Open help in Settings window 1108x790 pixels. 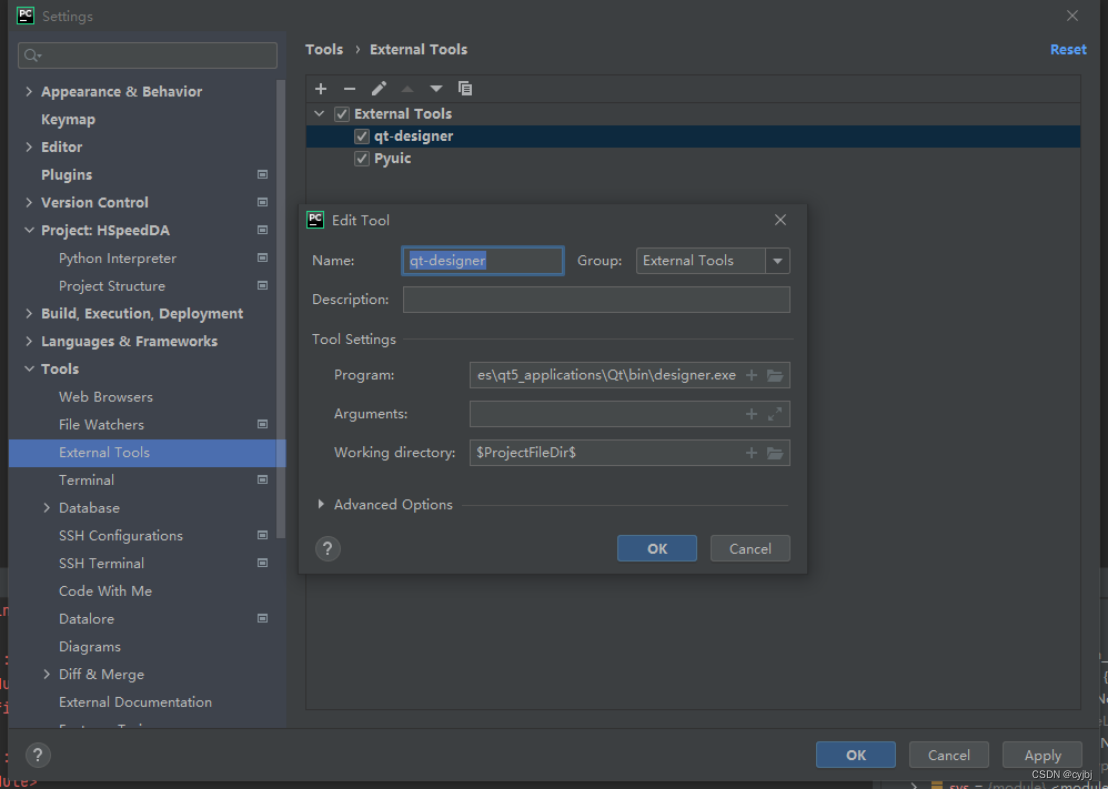(38, 755)
